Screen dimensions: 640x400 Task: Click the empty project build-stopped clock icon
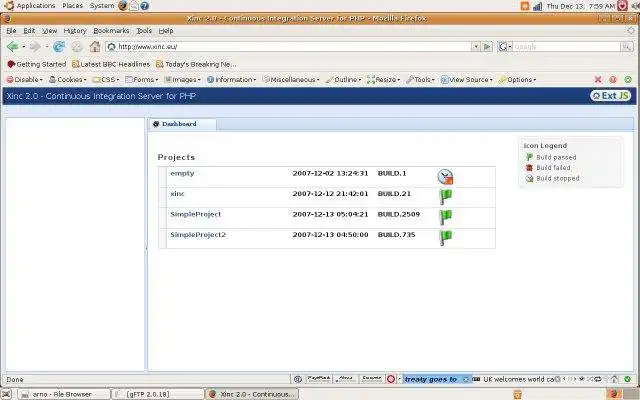[x=445, y=177]
